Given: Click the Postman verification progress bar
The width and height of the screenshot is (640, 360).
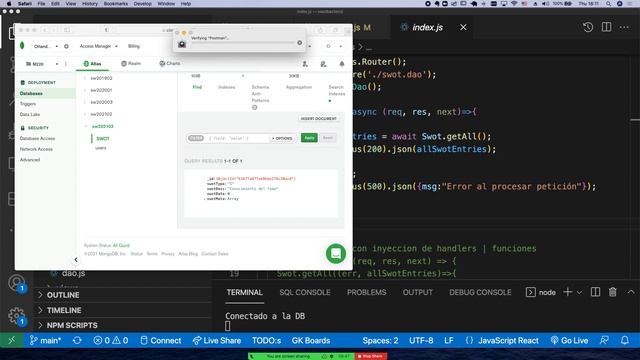Looking at the screenshot, I should (x=243, y=43).
